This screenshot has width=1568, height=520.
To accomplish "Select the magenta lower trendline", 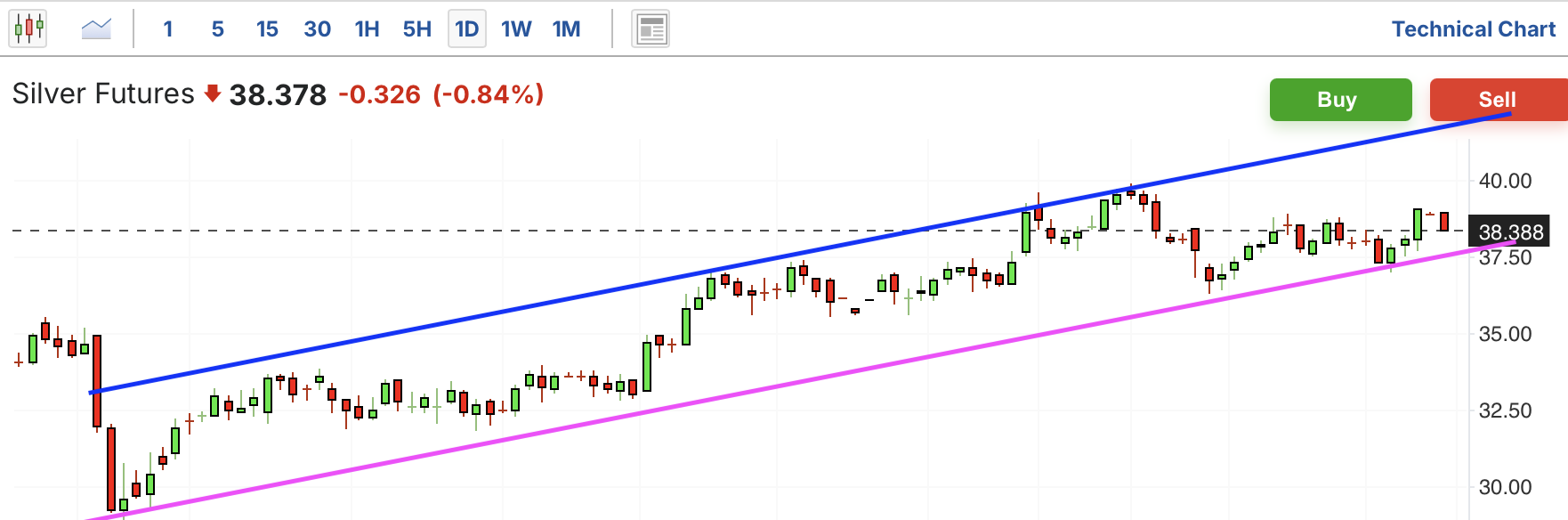I will pos(801,381).
